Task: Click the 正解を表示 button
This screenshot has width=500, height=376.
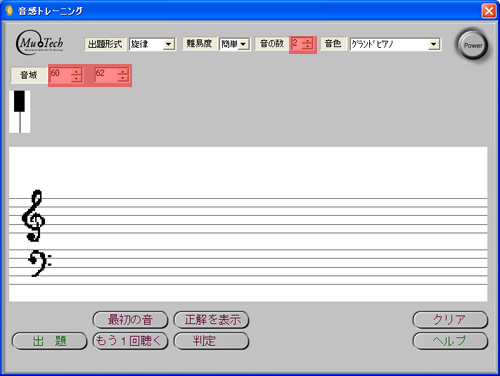Action: pyautogui.click(x=211, y=320)
